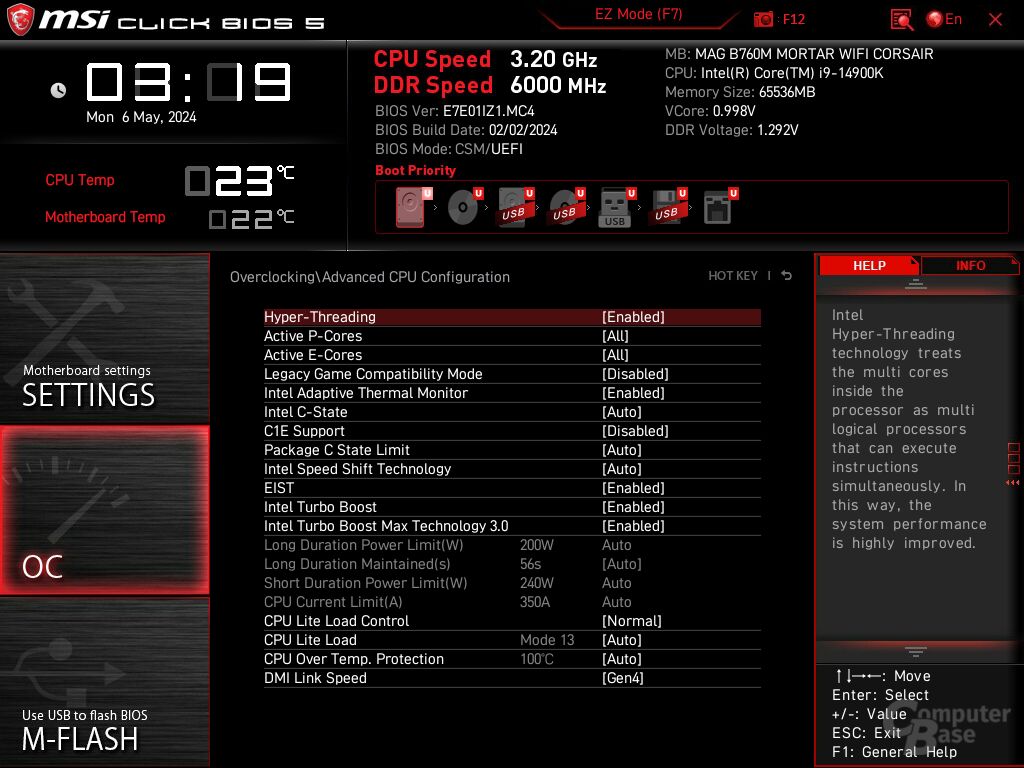
Task: Select the USB floppy boot device icon
Action: 668,206
